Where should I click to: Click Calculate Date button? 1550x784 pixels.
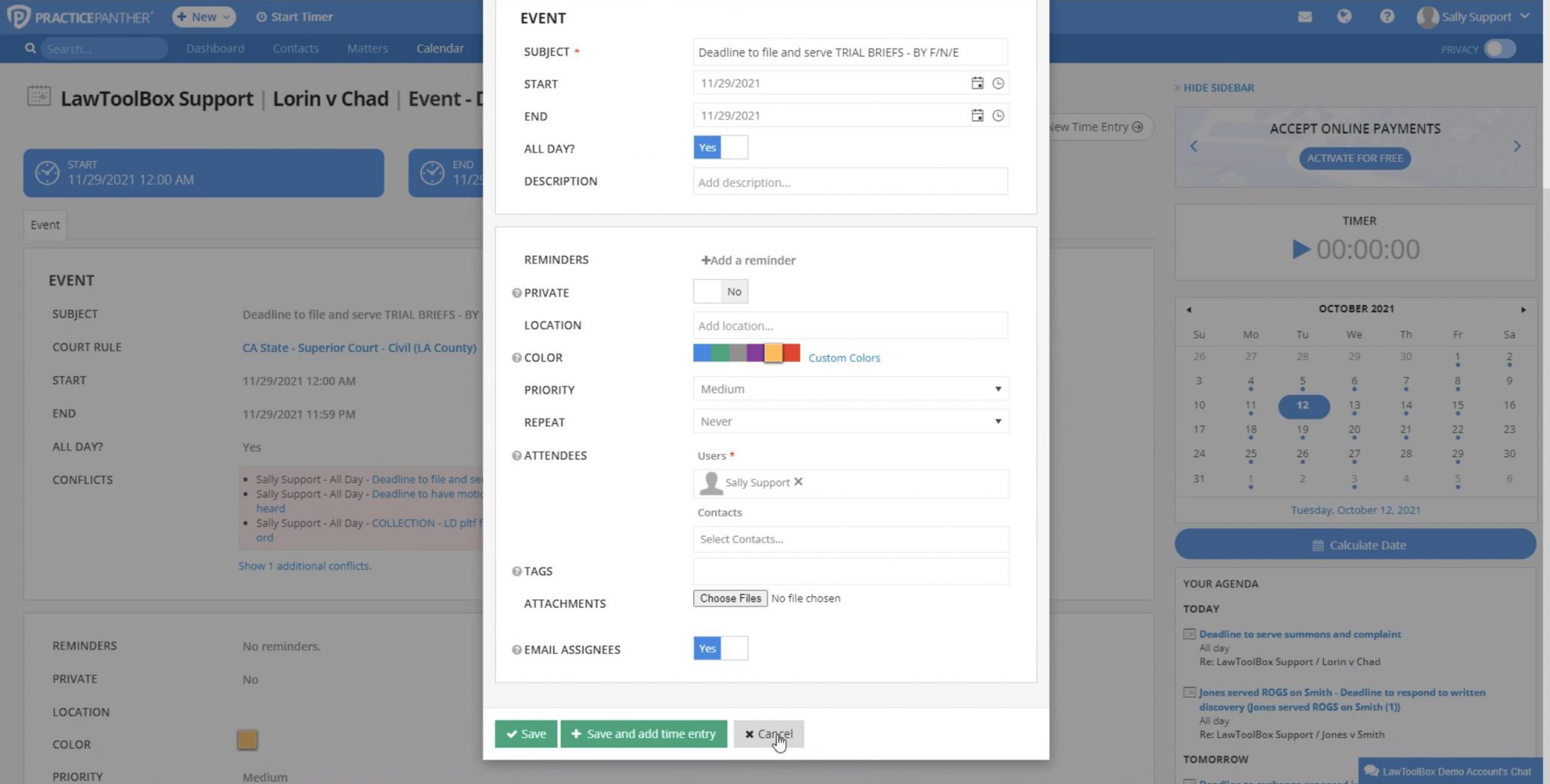(x=1355, y=546)
